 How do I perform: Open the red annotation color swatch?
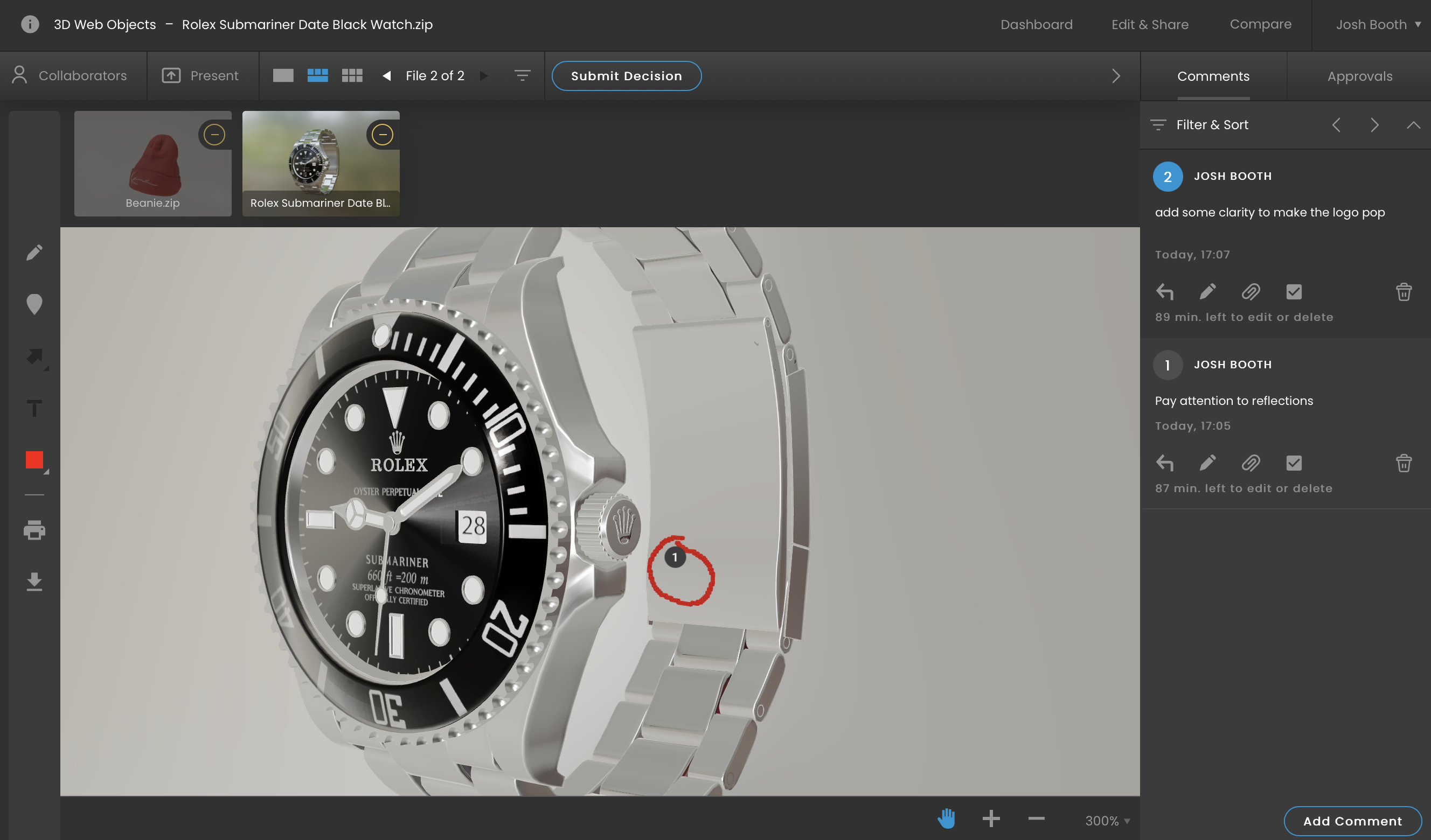(x=34, y=460)
